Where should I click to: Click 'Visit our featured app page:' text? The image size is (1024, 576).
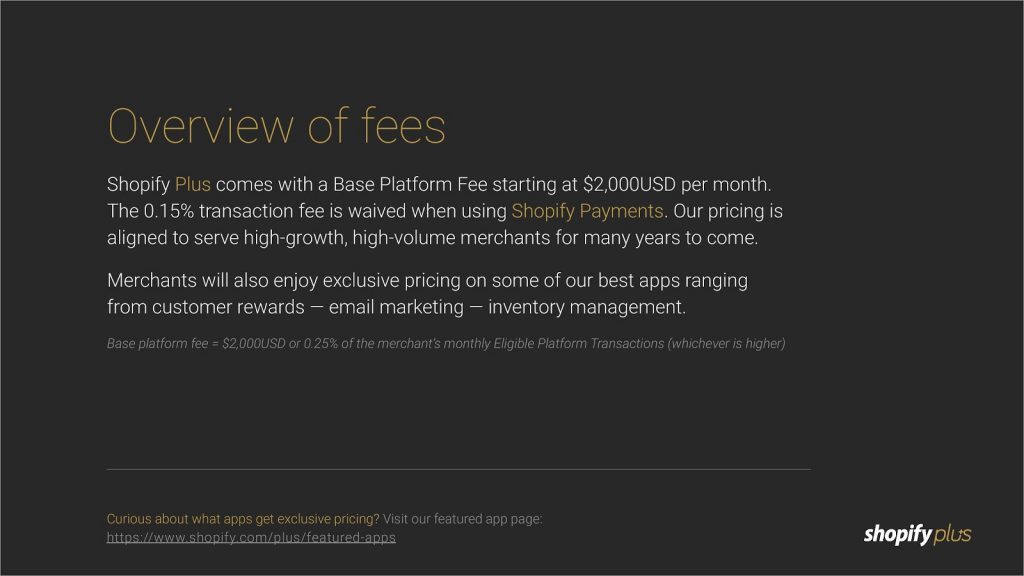(463, 519)
